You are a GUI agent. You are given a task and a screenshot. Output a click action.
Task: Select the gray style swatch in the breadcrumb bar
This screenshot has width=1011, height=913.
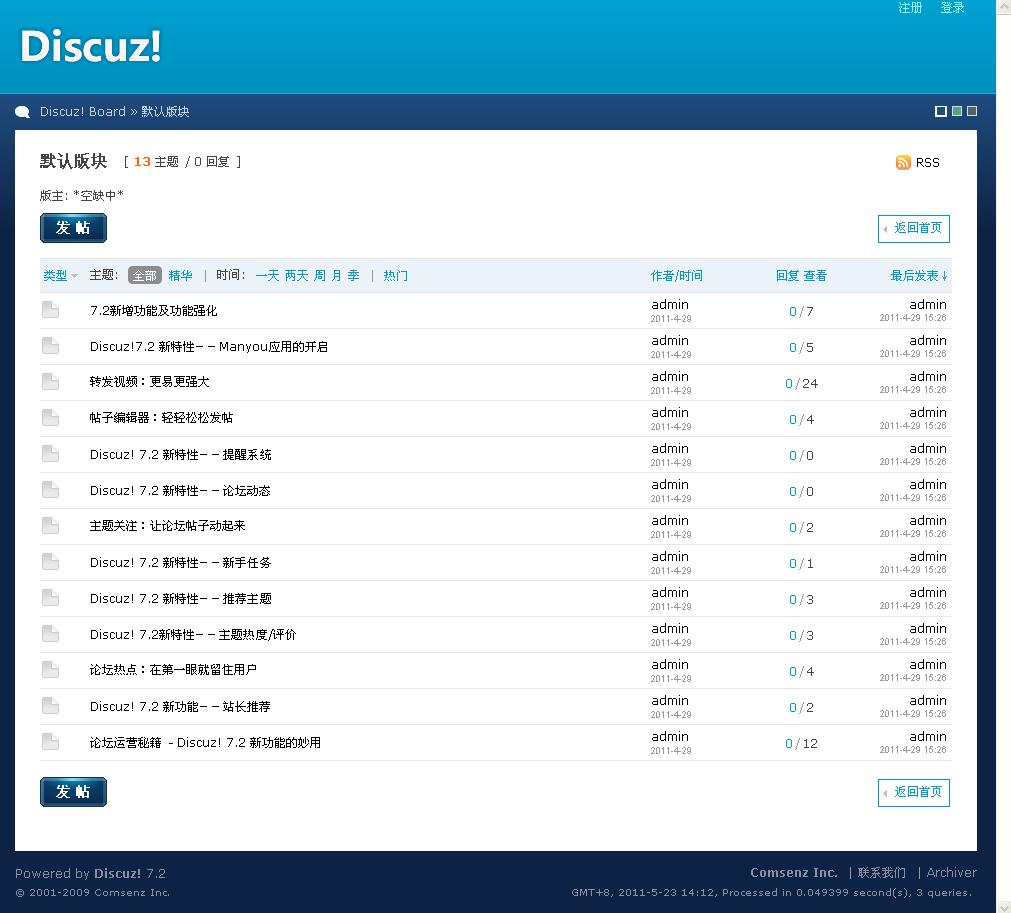972,111
